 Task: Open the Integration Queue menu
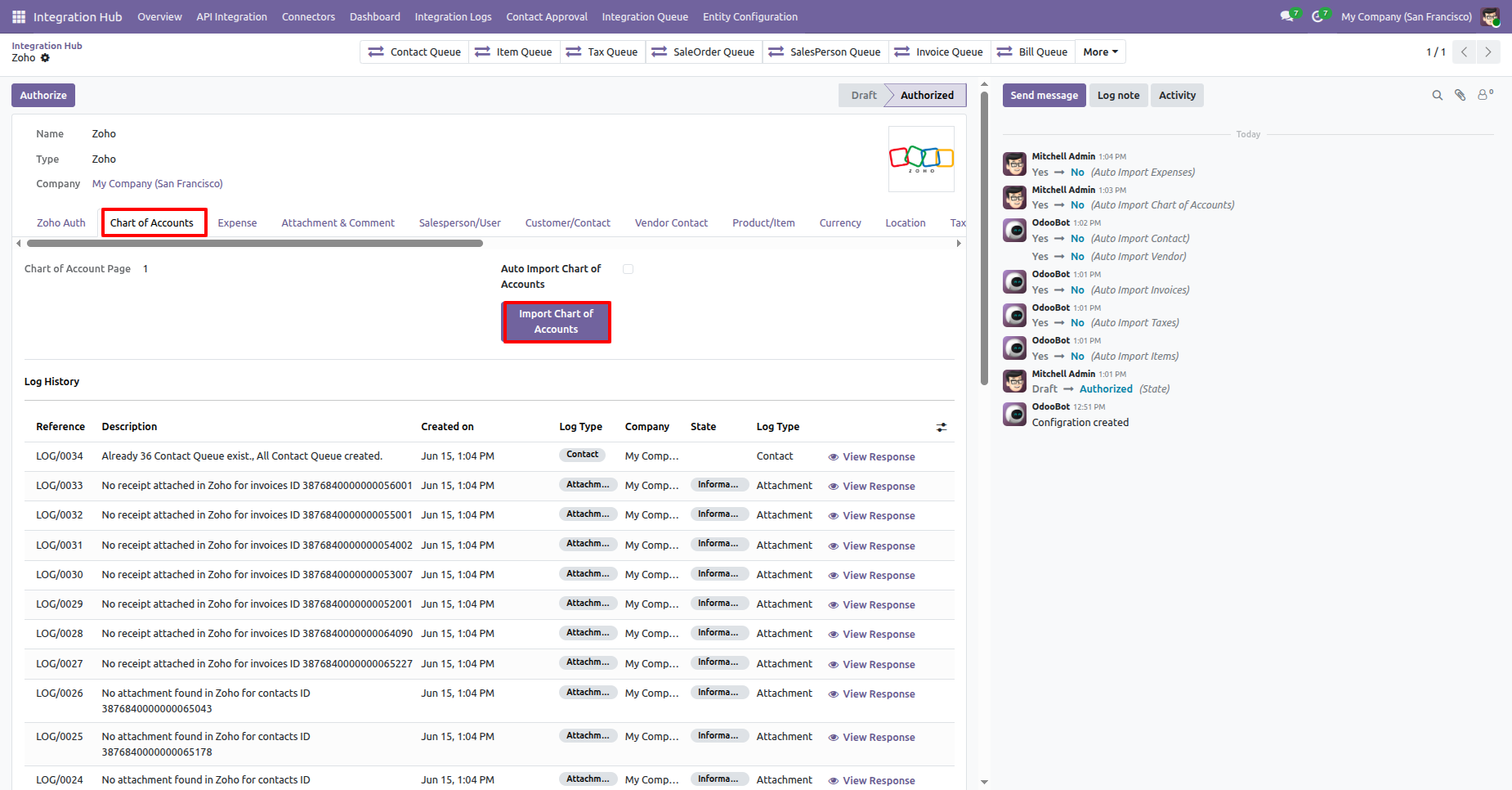(645, 16)
